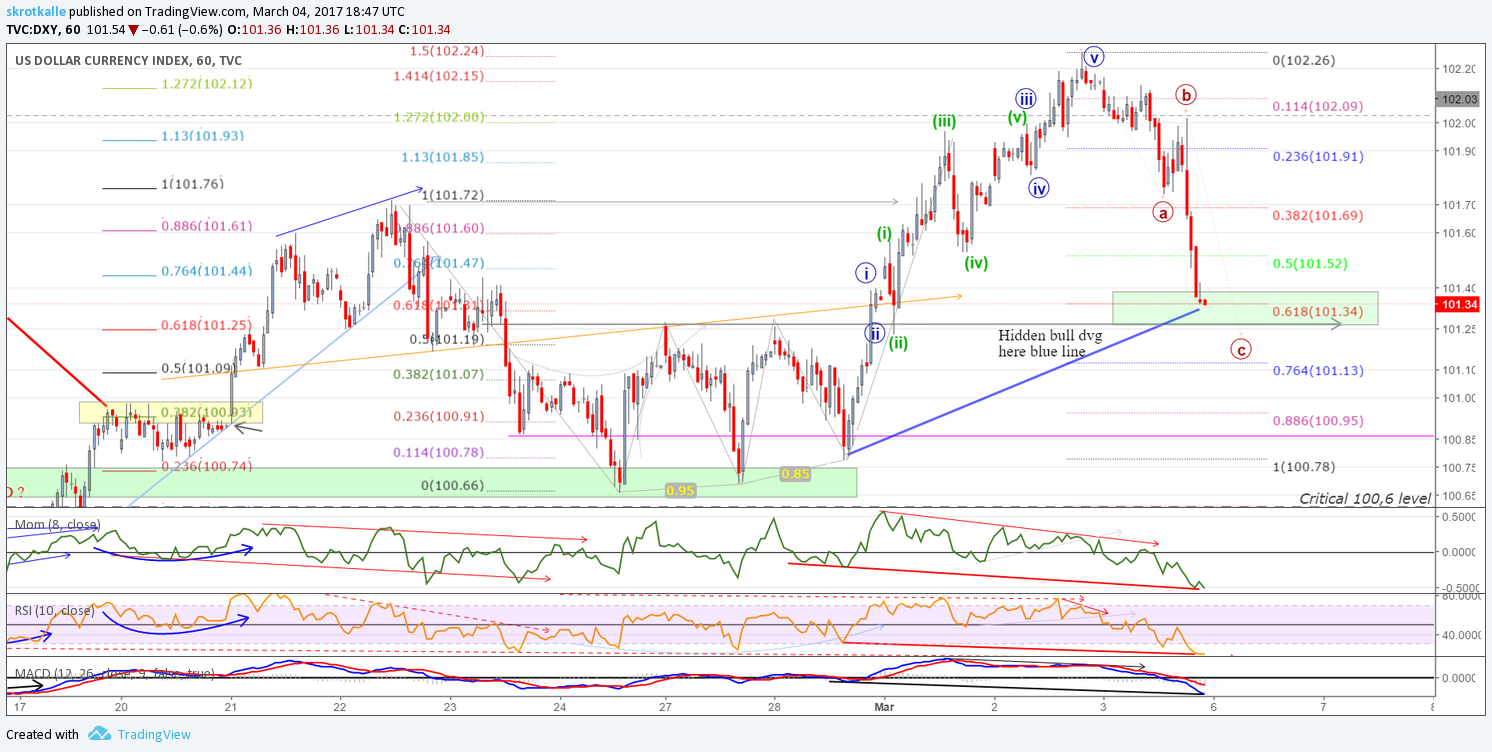Click the Fib label 1.5(102.24)
Screen dimensions: 1492x752
pos(447,51)
